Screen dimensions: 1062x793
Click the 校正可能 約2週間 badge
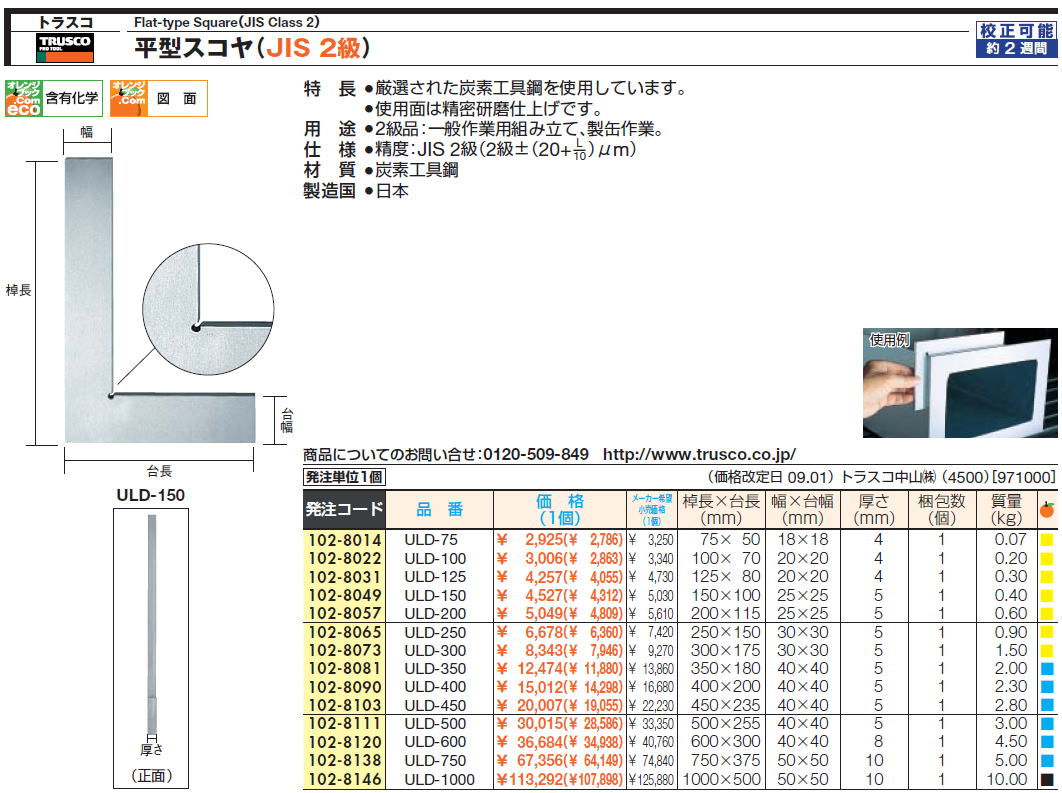point(1016,39)
